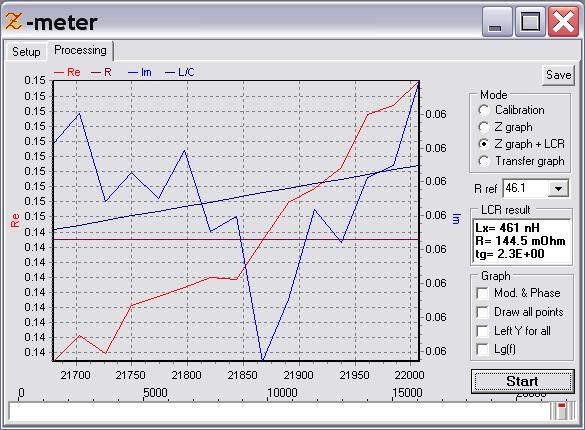Screen dimensions: 585x430
Task: Close the Z-meter window
Action: (563, 23)
